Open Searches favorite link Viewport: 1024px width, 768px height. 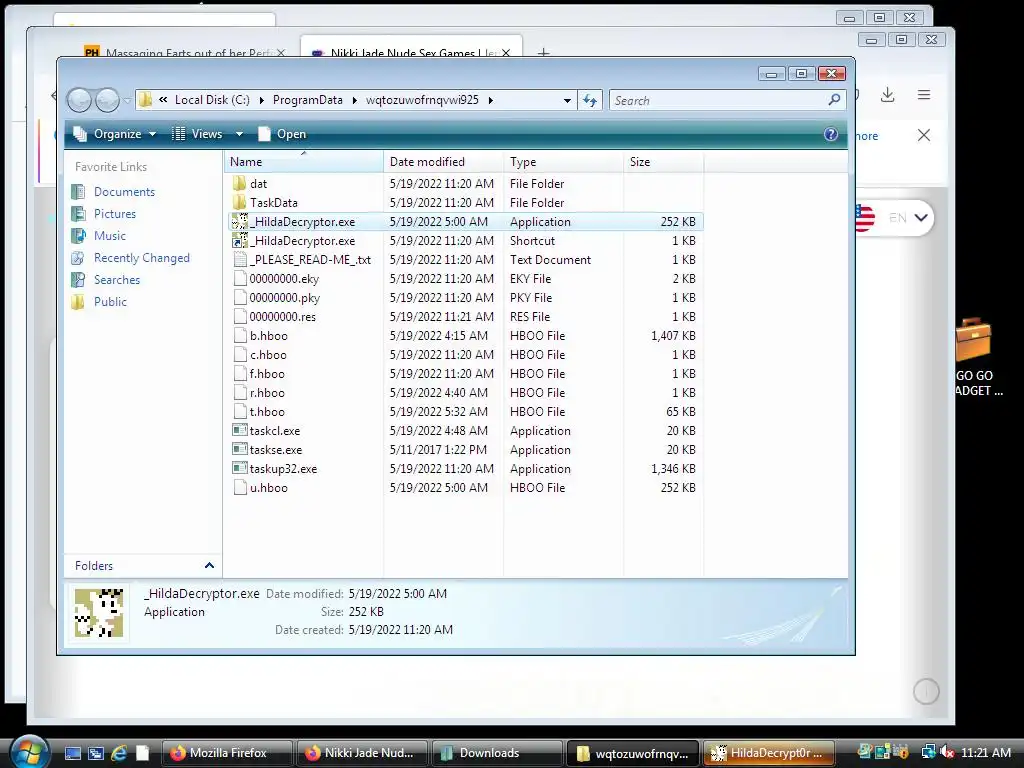pos(117,280)
